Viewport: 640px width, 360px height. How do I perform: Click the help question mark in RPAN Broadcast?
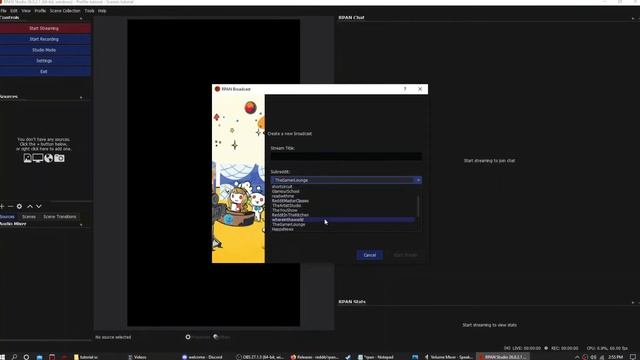point(405,89)
